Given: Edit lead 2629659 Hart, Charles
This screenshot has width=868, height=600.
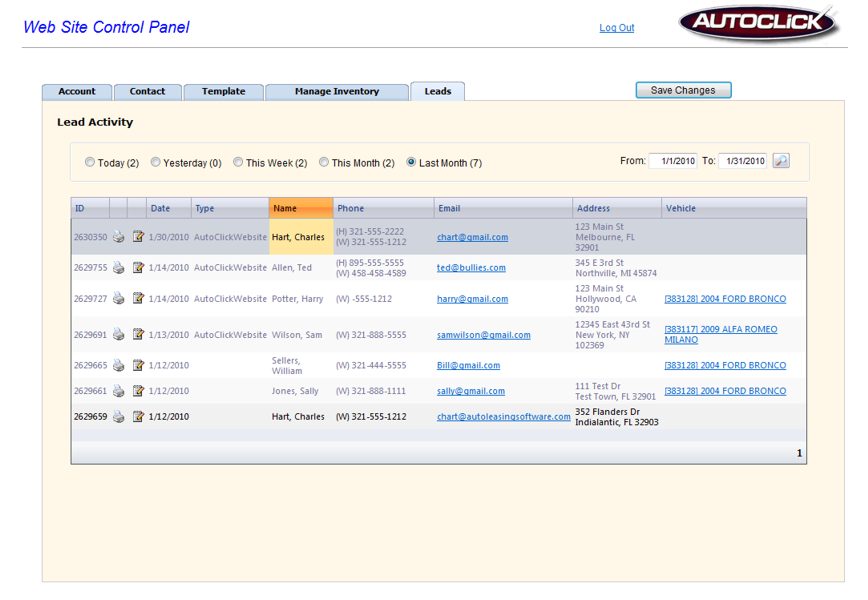Looking at the screenshot, I should [x=138, y=416].
